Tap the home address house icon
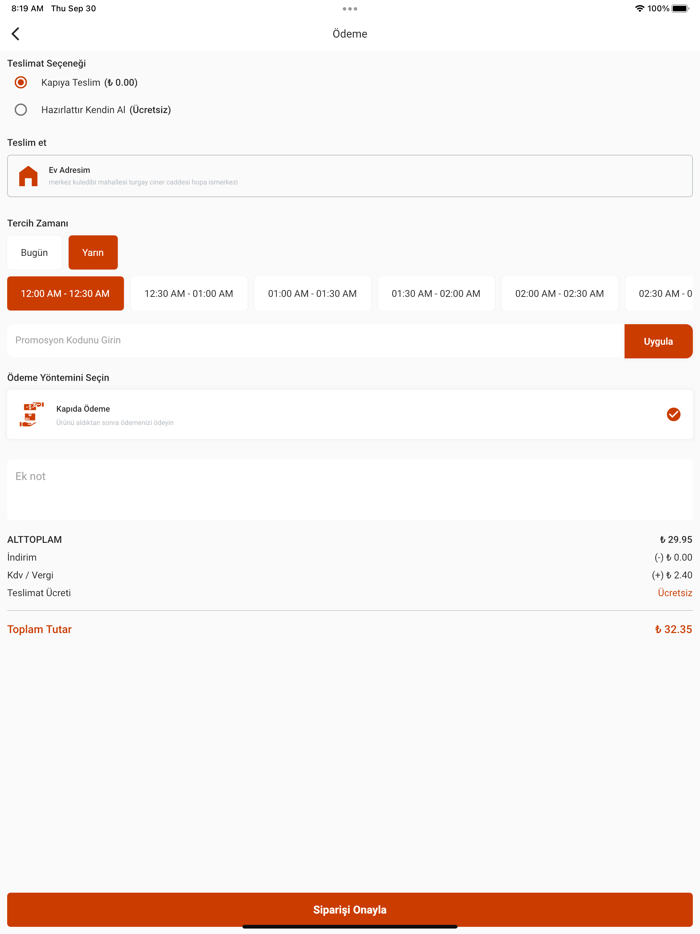The image size is (700, 934). tap(28, 176)
